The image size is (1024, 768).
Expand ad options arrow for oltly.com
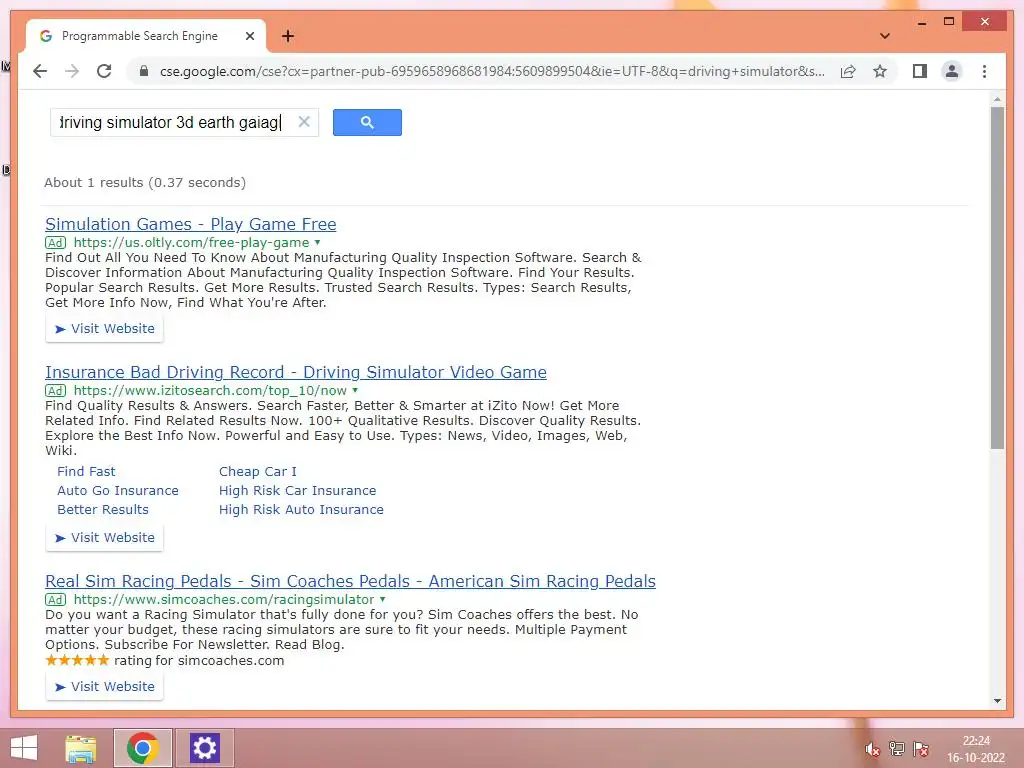[x=317, y=242]
